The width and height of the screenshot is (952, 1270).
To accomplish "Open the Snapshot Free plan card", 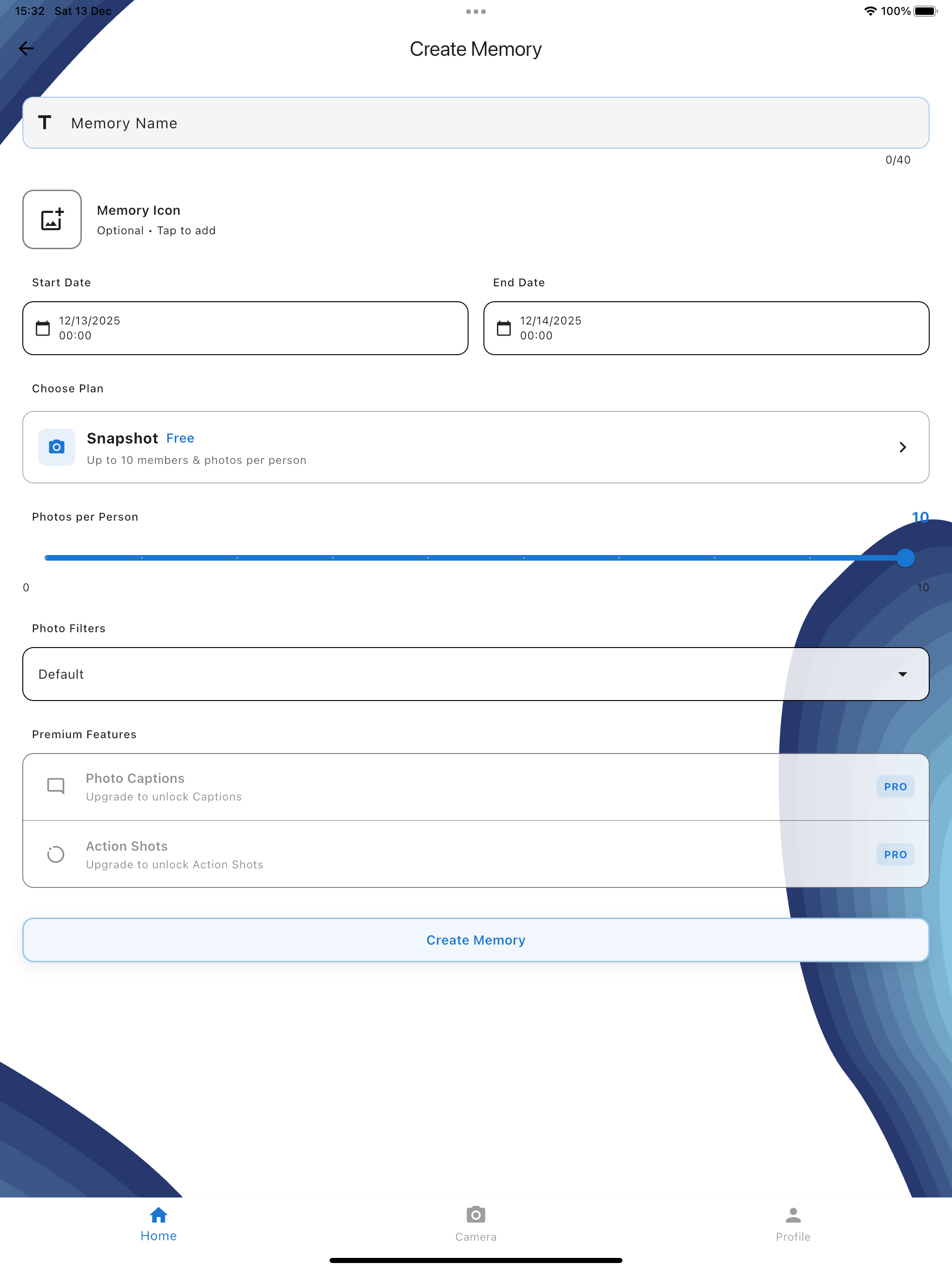I will (x=476, y=447).
